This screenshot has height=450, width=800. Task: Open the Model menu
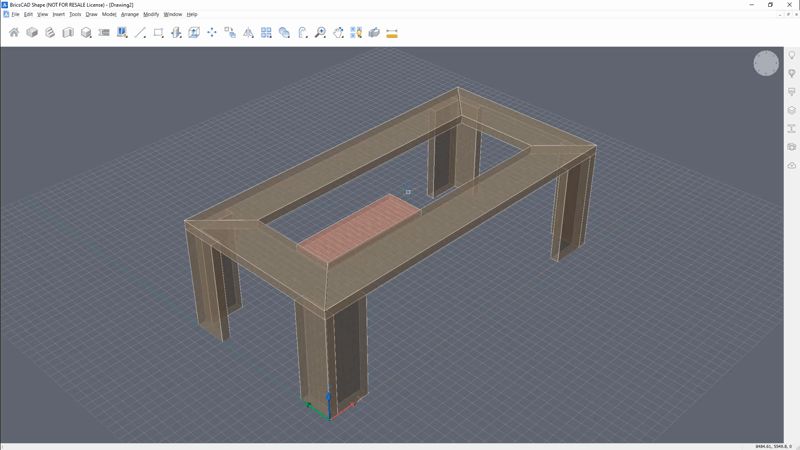point(109,14)
